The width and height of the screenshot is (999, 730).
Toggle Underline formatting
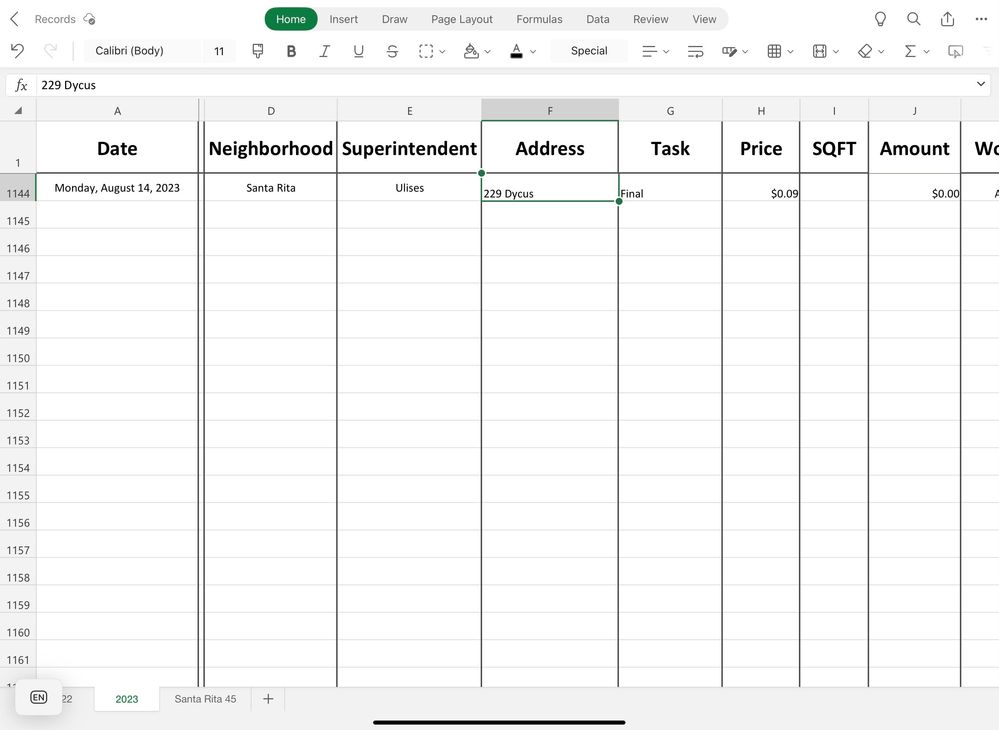click(359, 51)
